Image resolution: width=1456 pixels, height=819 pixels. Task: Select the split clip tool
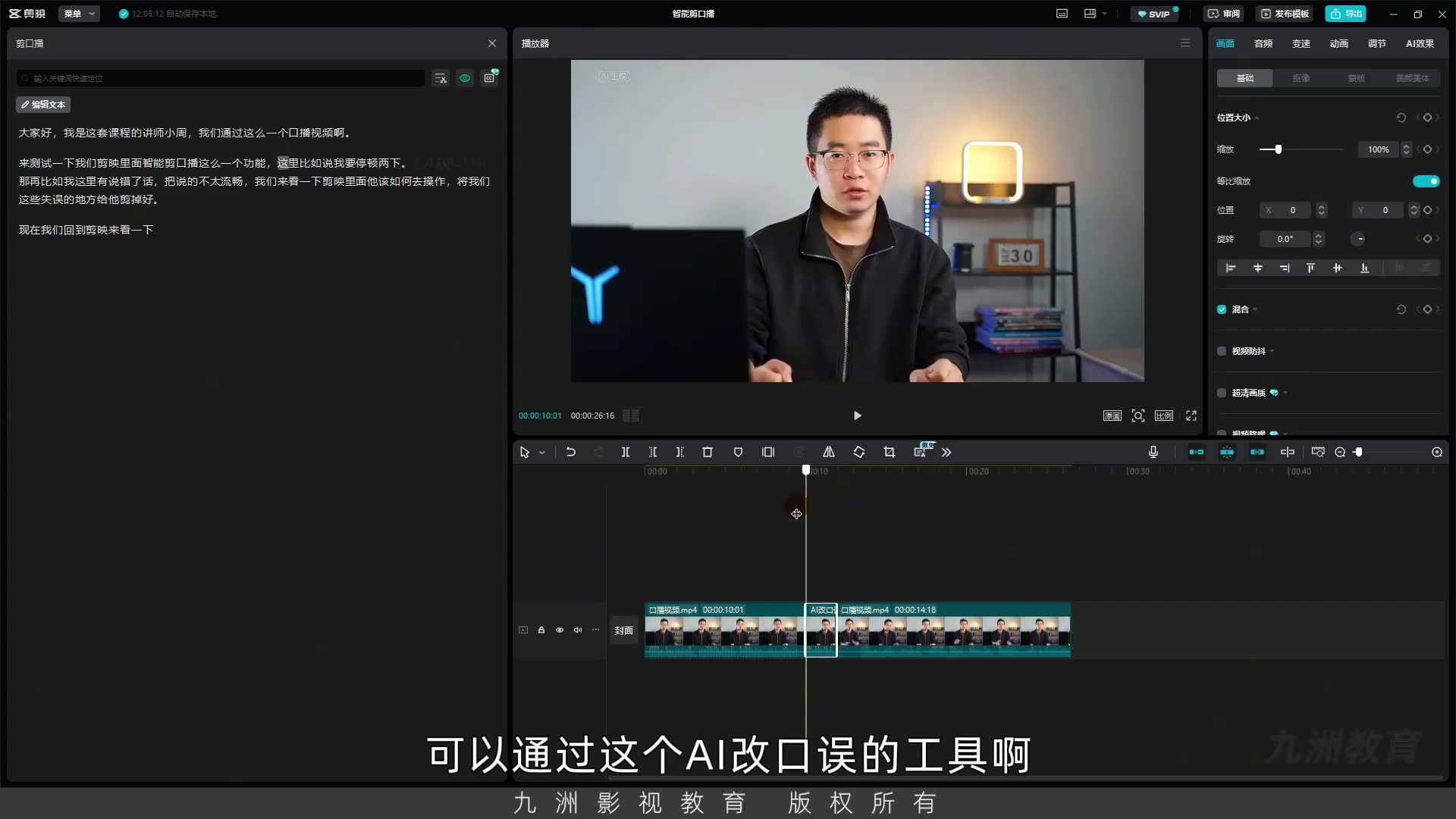coord(626,452)
